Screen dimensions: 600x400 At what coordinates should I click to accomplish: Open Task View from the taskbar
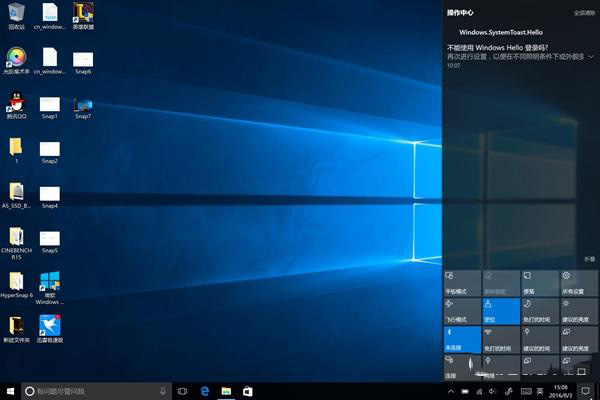tap(183, 391)
